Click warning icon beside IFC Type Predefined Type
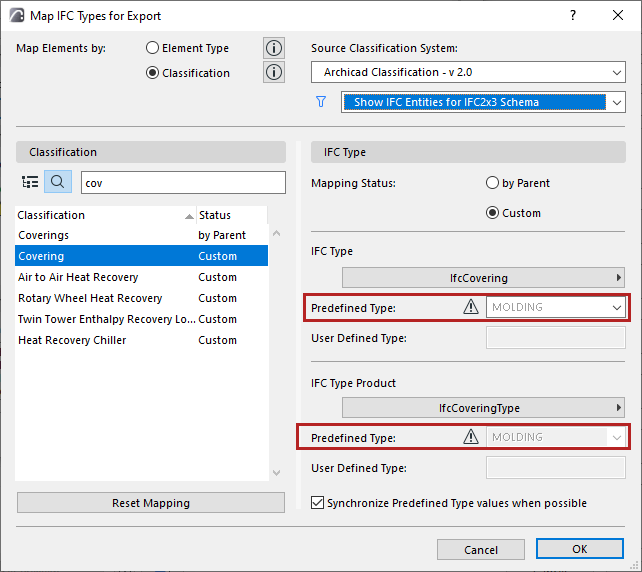Viewport: 642px width, 572px height. (x=471, y=308)
